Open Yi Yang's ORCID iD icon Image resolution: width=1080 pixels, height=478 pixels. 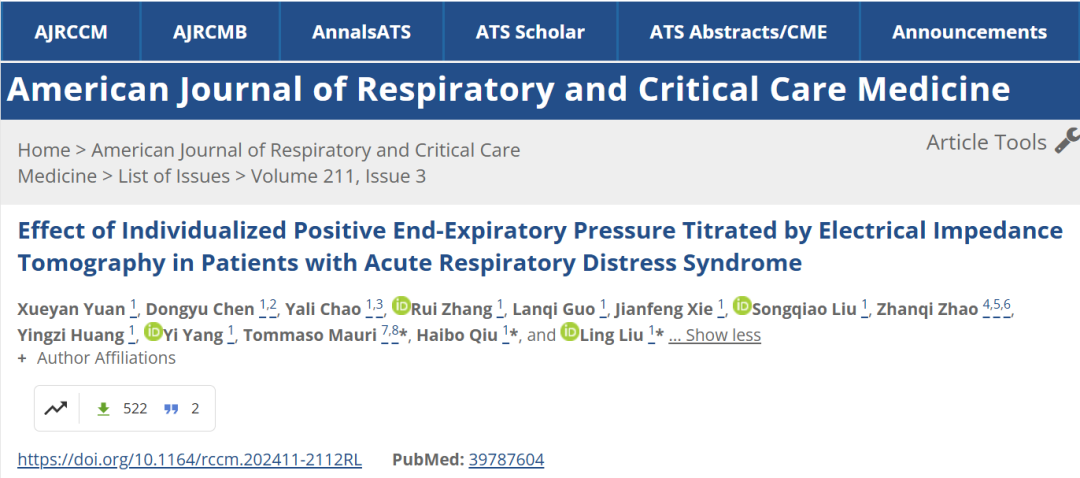[154, 333]
